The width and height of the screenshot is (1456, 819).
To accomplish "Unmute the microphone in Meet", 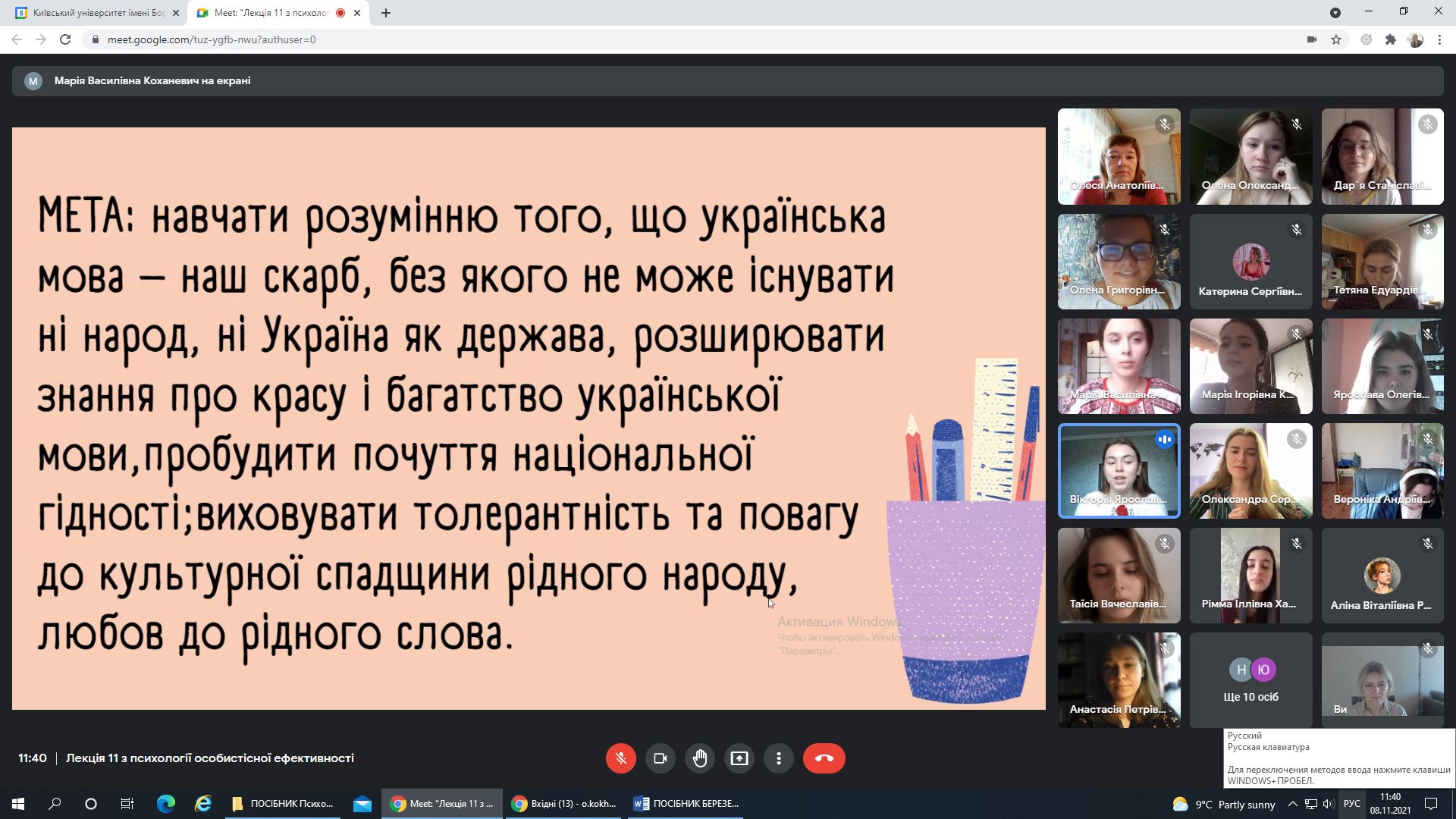I will pos(621,758).
